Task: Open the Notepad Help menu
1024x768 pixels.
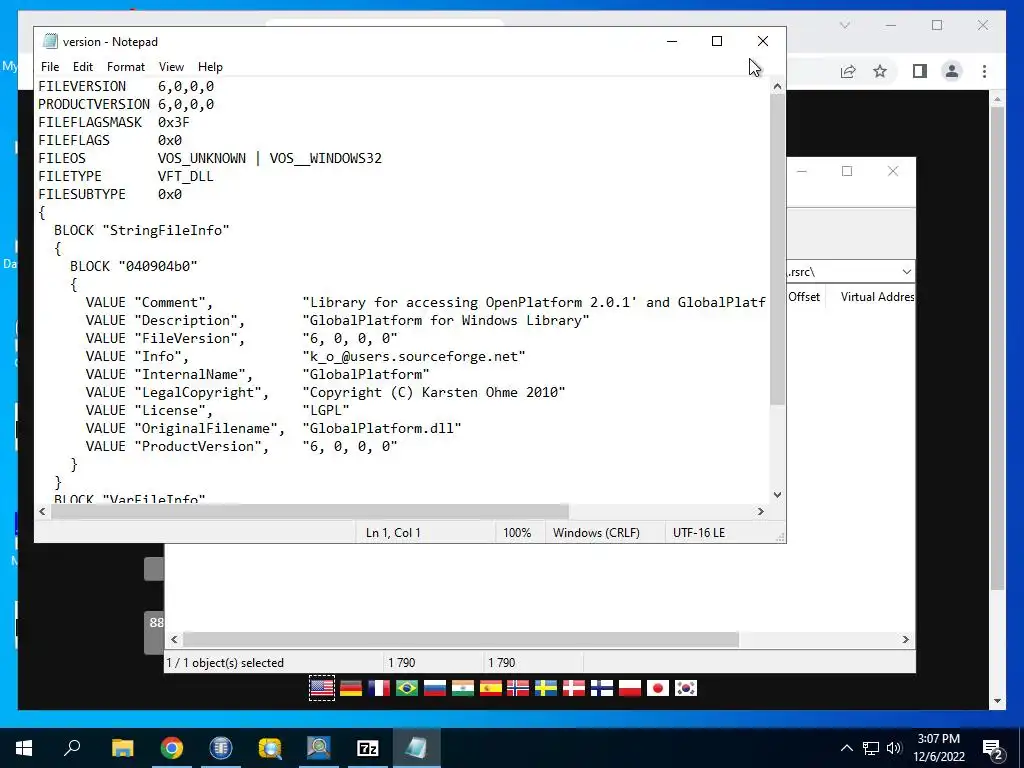Action: tap(210, 67)
